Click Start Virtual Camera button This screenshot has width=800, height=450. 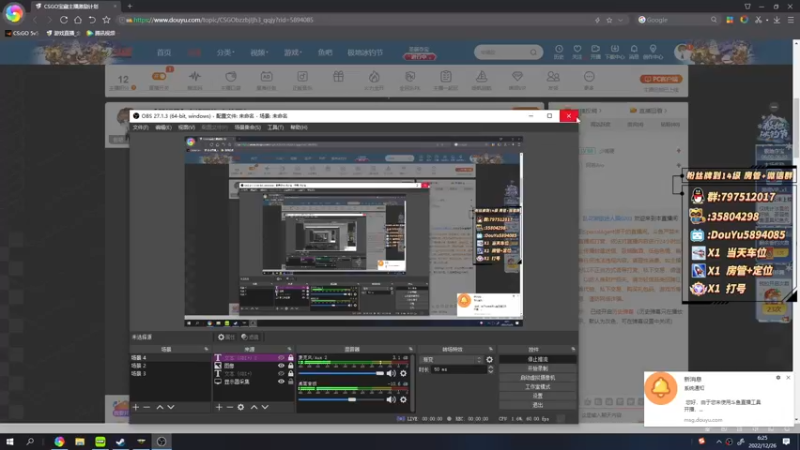coord(538,378)
